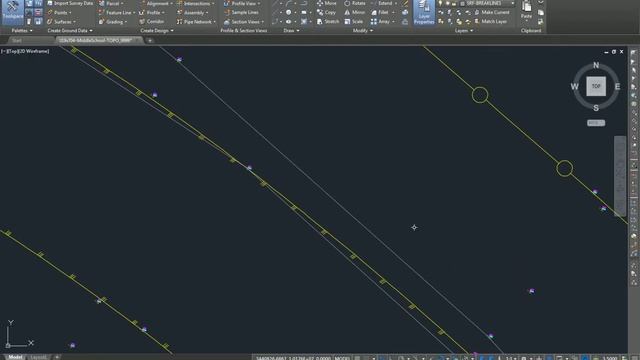This screenshot has width=640, height=360.
Task: Select the Mirror tool
Action: 355,13
